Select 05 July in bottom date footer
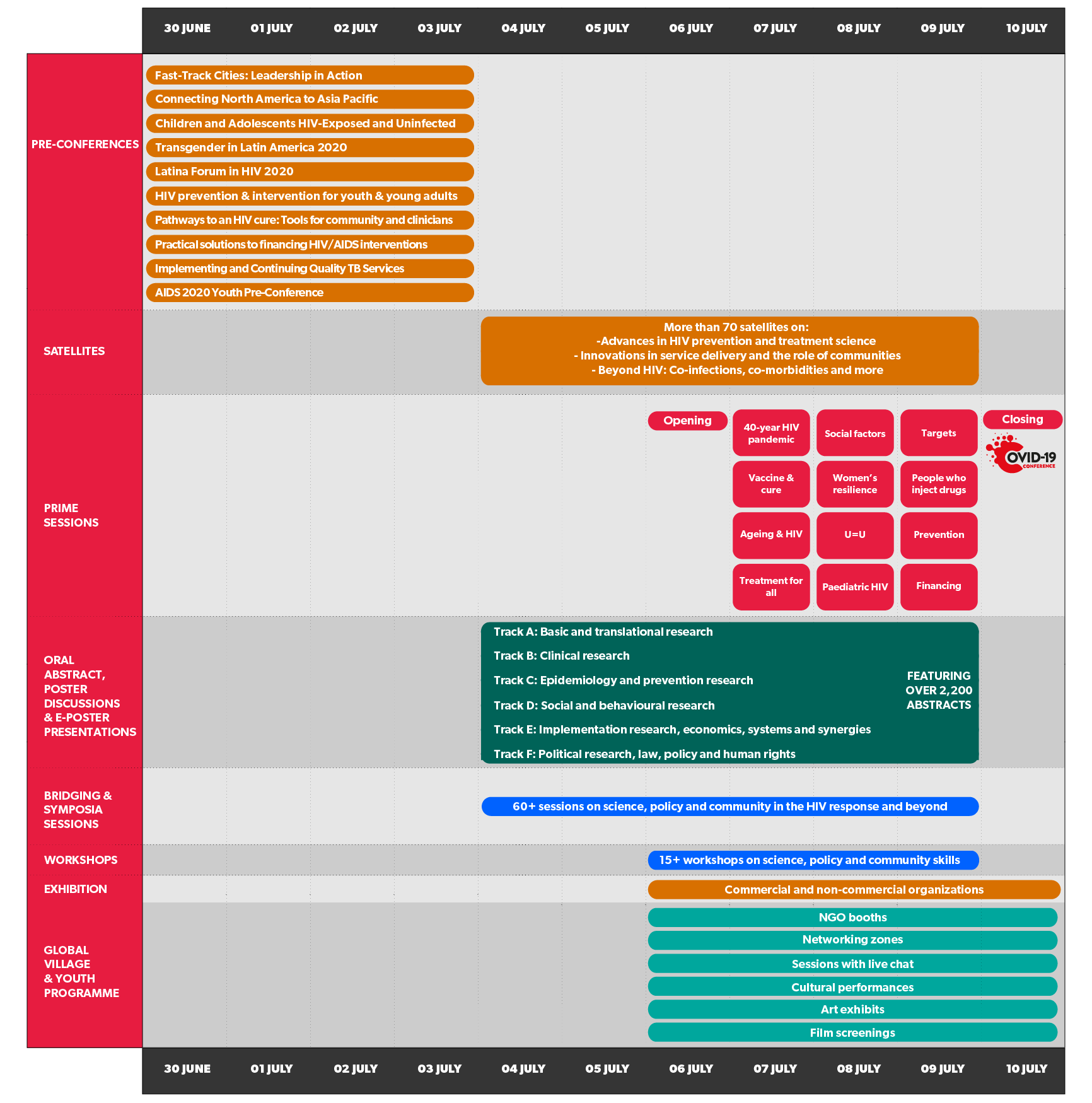Viewport: 1092px width, 1103px height. [x=607, y=1069]
